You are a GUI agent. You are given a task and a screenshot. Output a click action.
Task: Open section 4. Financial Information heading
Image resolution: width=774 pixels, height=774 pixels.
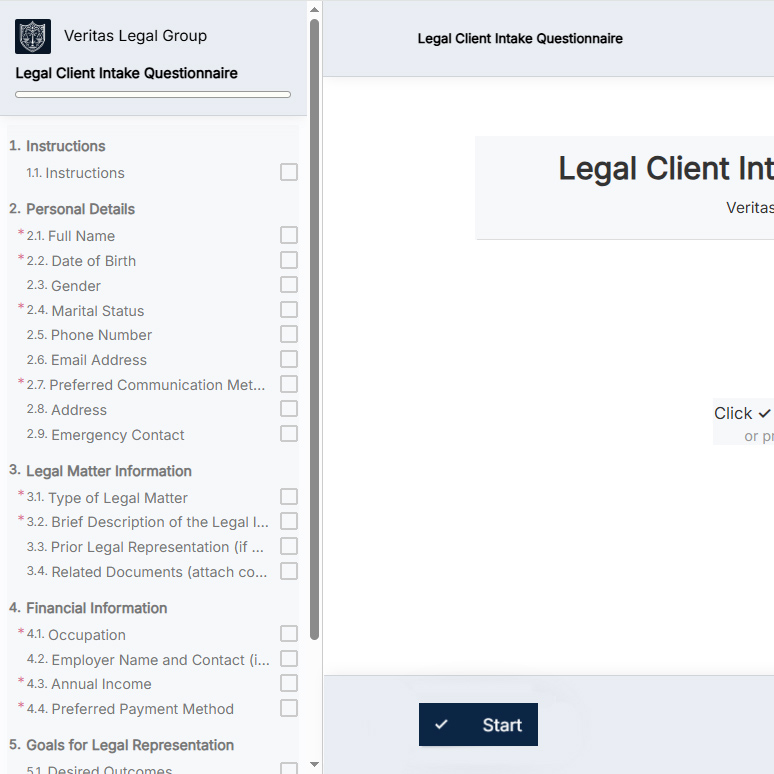pyautogui.click(x=88, y=608)
